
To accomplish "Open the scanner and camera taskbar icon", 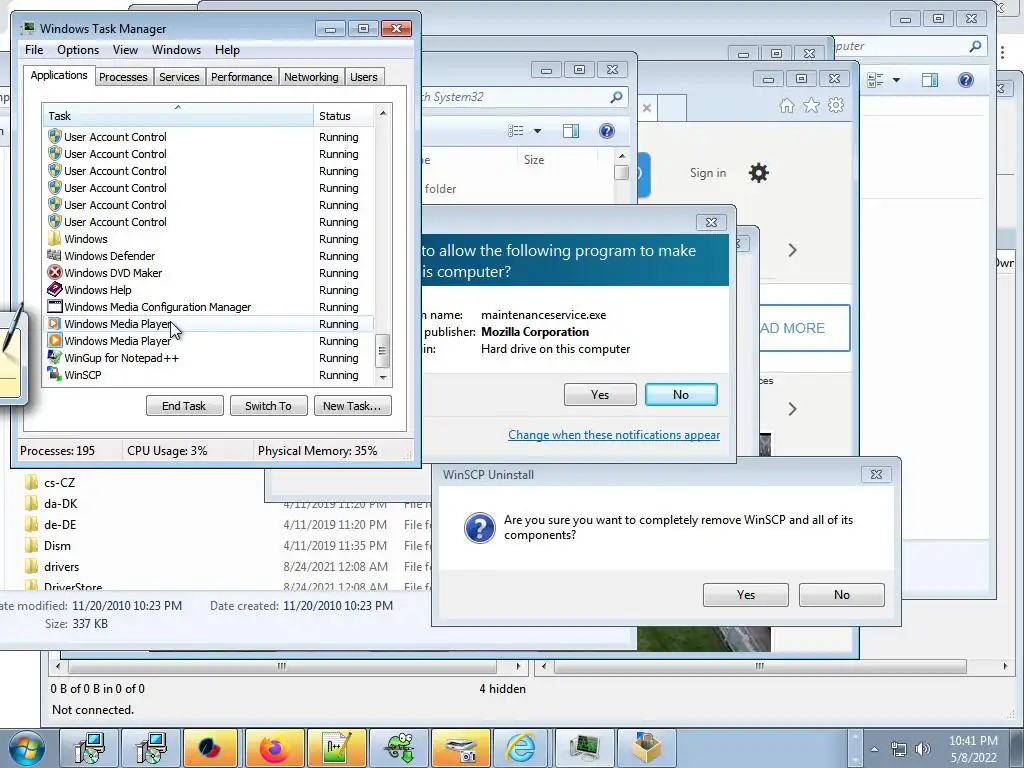I will pyautogui.click(x=461, y=748).
